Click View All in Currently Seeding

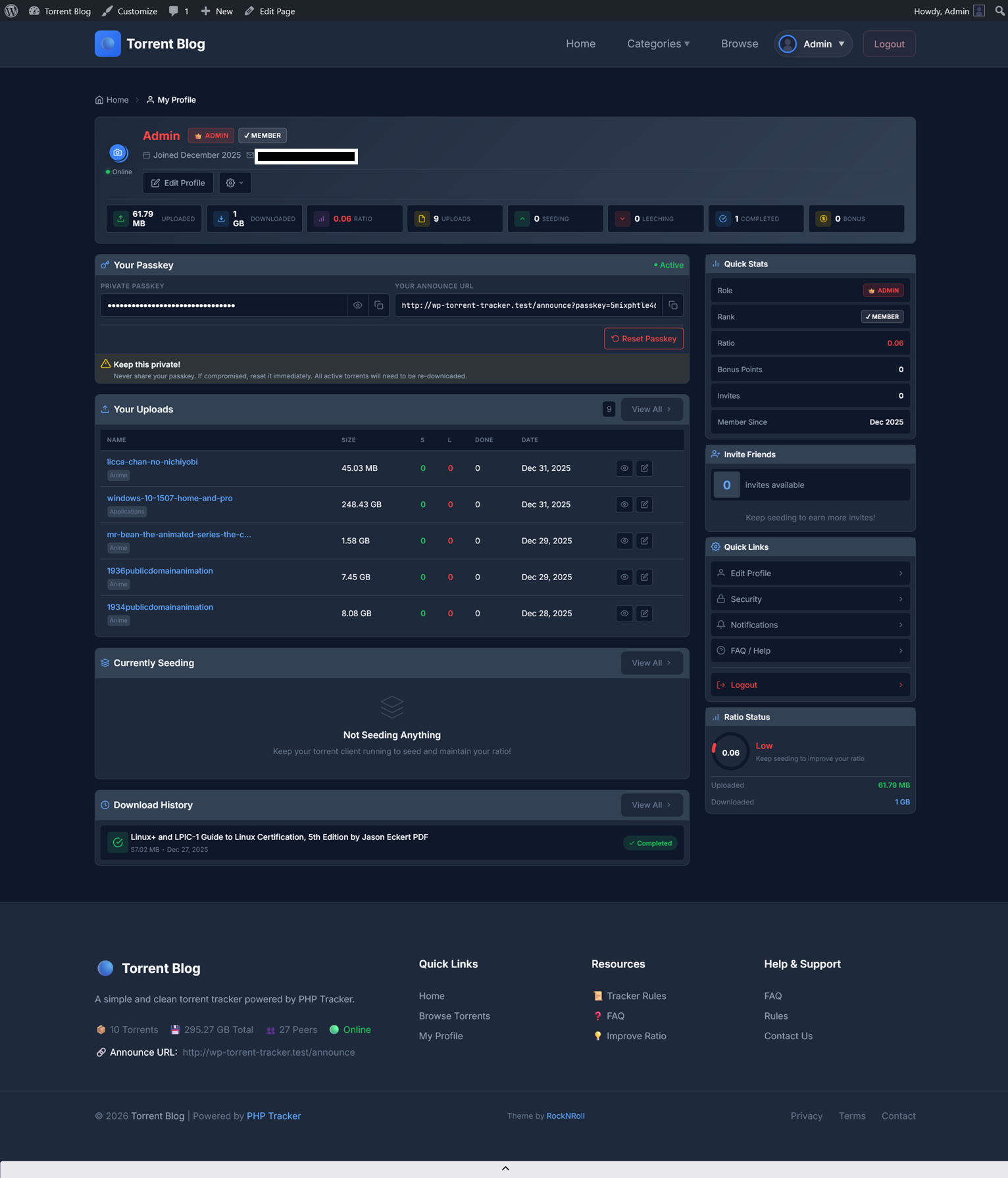(651, 663)
